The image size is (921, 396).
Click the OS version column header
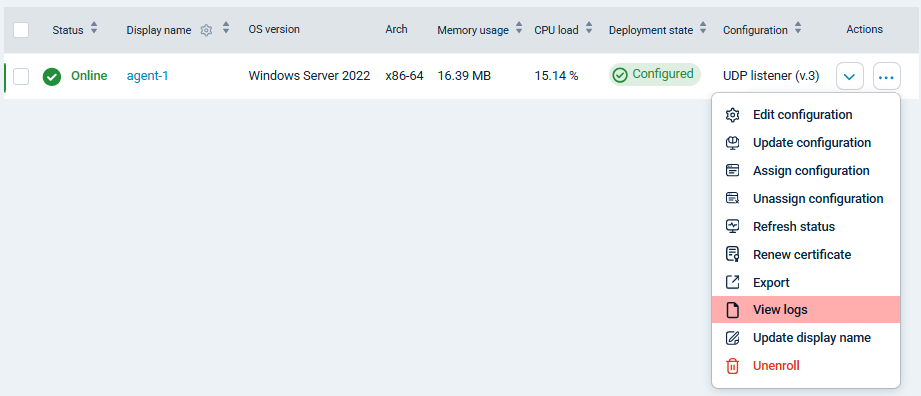click(274, 29)
